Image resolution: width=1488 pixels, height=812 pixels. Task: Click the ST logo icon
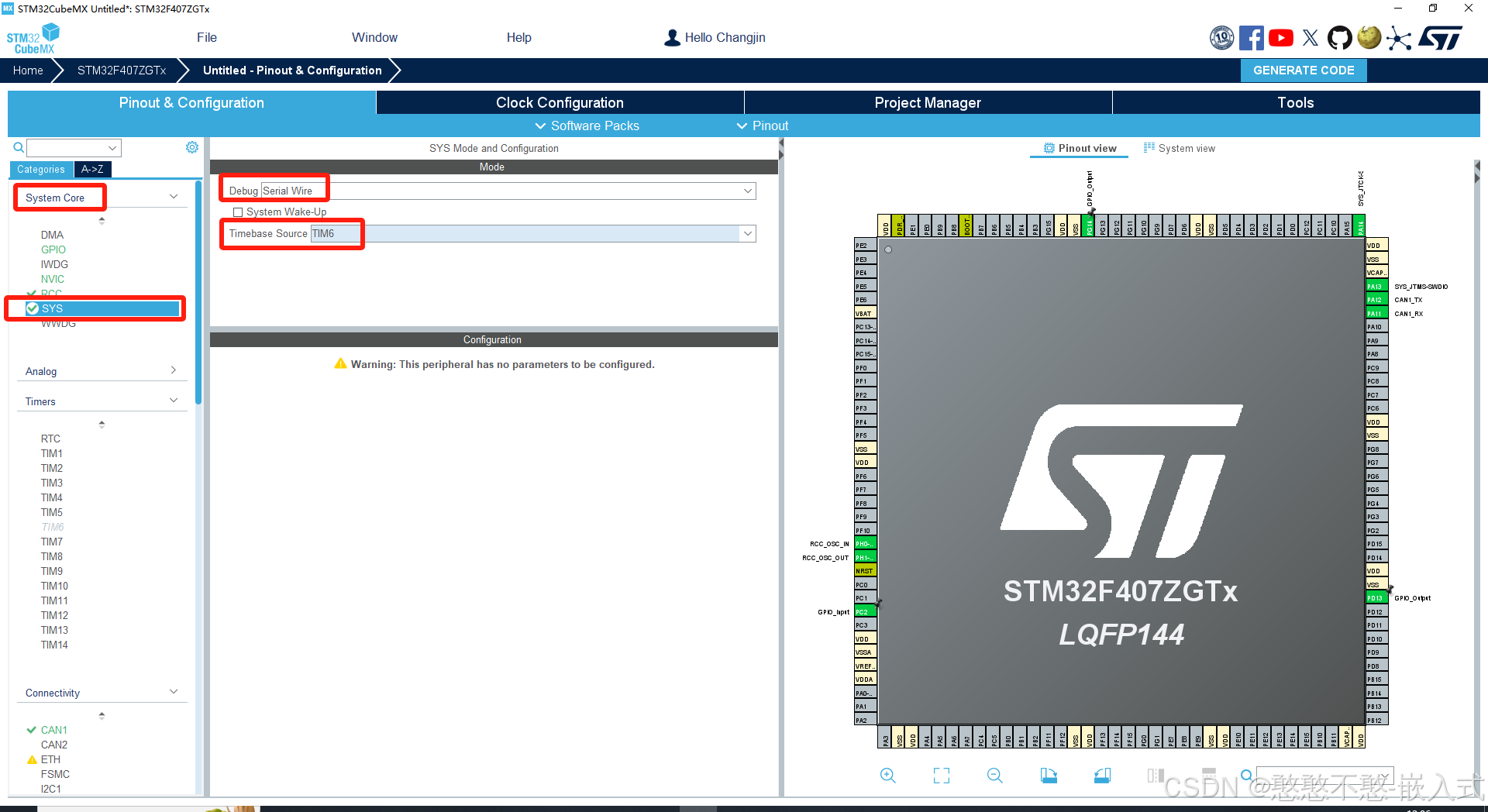(x=1441, y=38)
